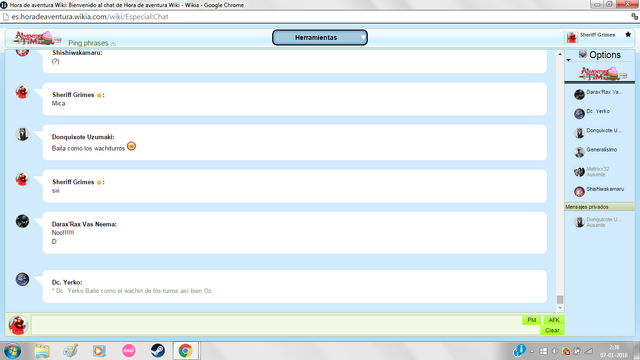
Task: Open the Options settings header
Action: (600, 55)
